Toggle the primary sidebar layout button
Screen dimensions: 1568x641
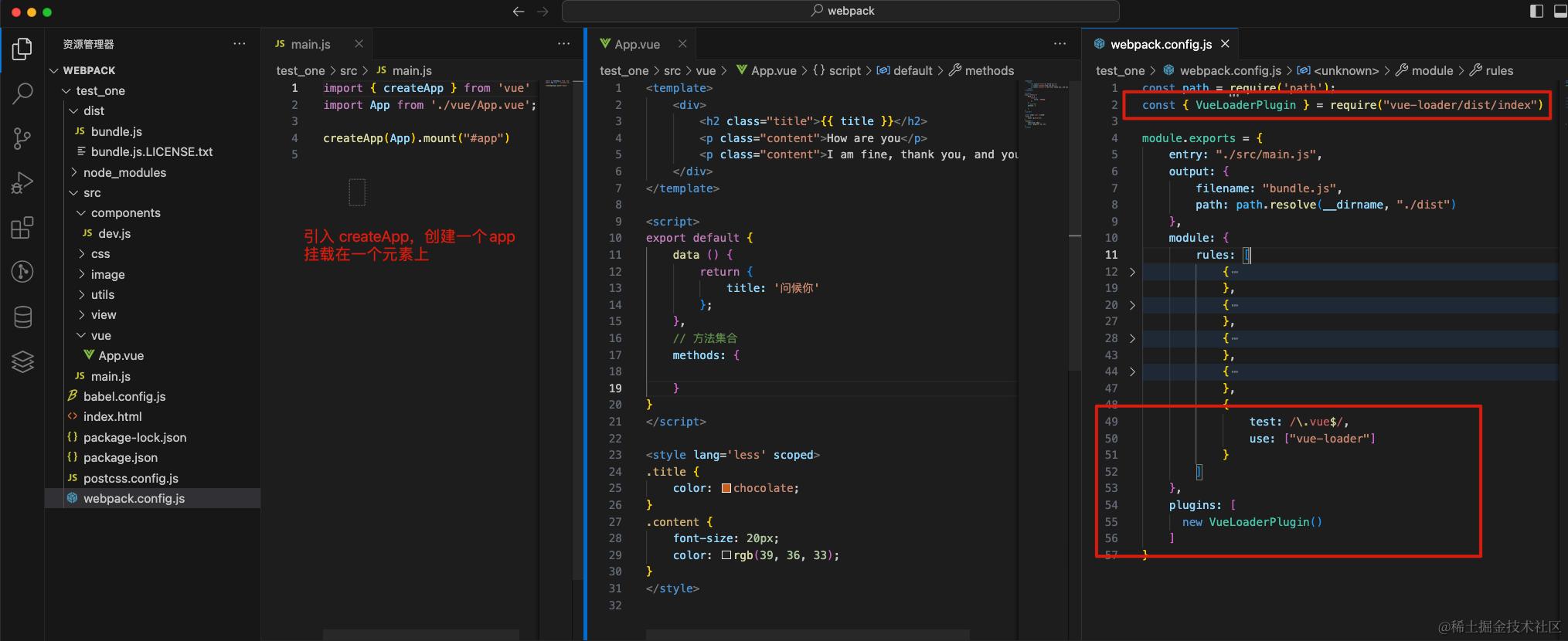pos(1536,11)
